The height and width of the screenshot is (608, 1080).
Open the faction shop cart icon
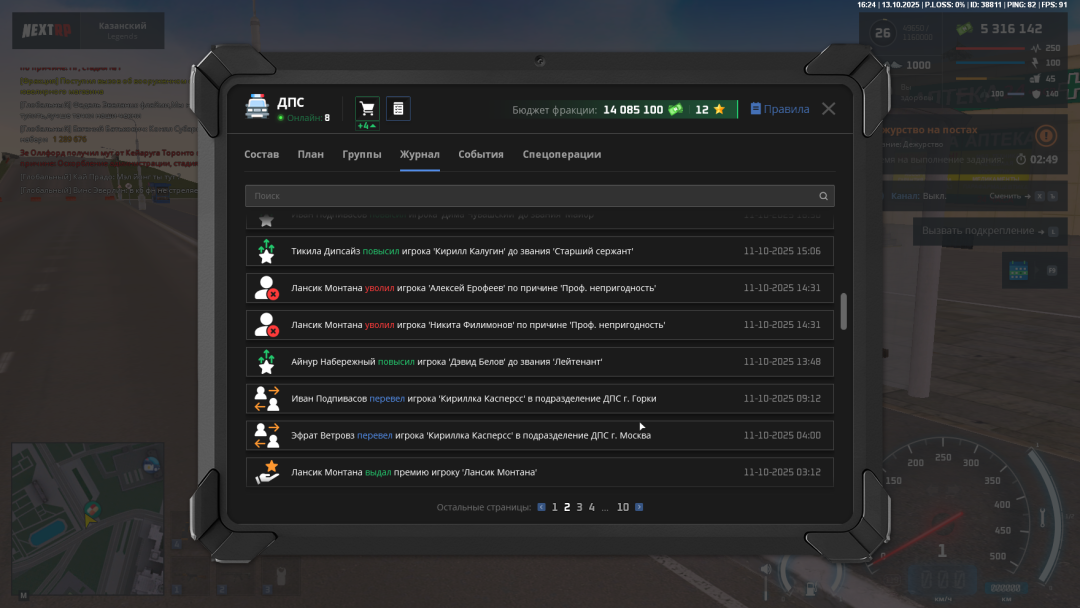(367, 108)
